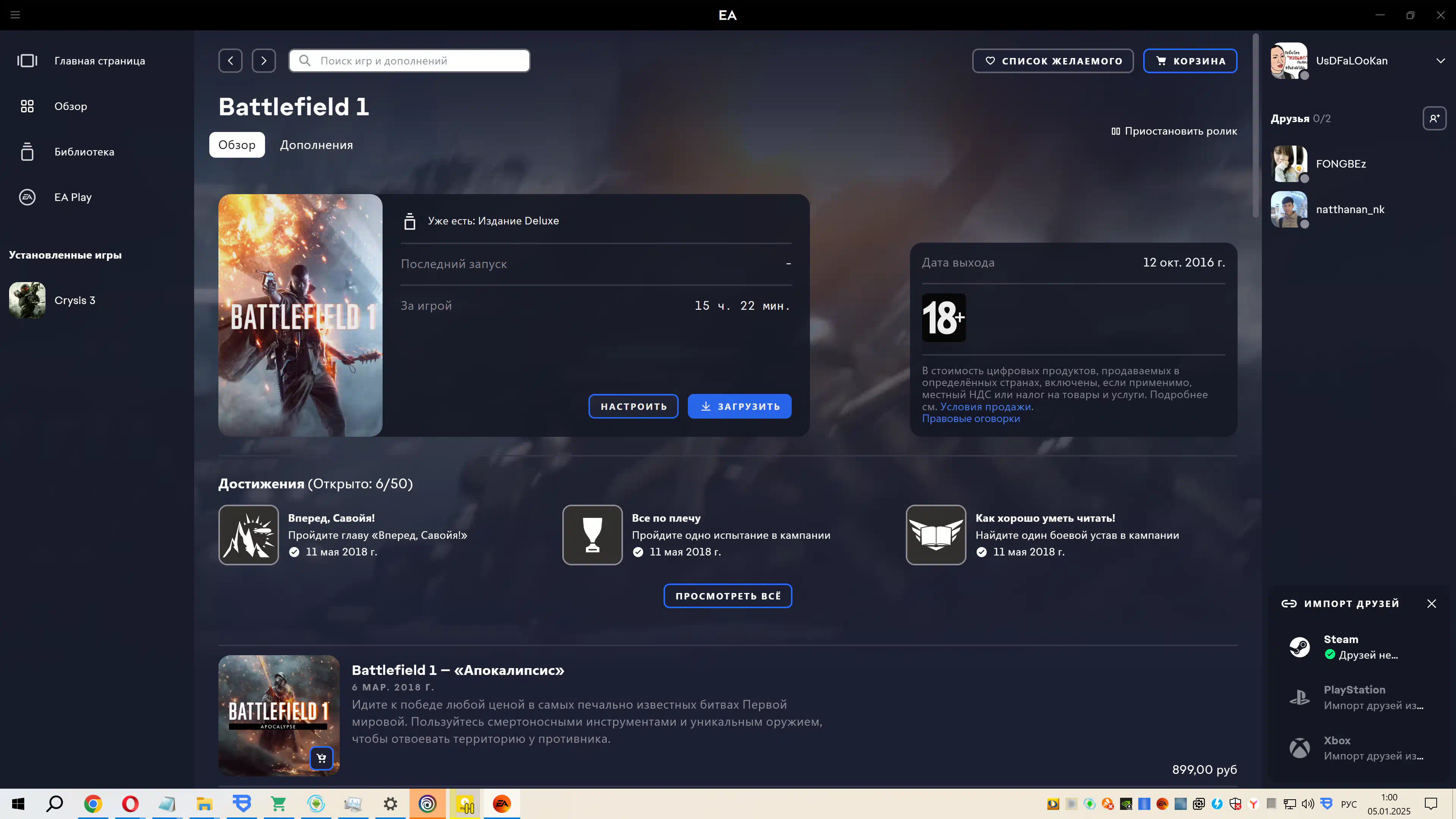Open the Условия продажи link
This screenshot has width=1456, height=819.
(986, 406)
